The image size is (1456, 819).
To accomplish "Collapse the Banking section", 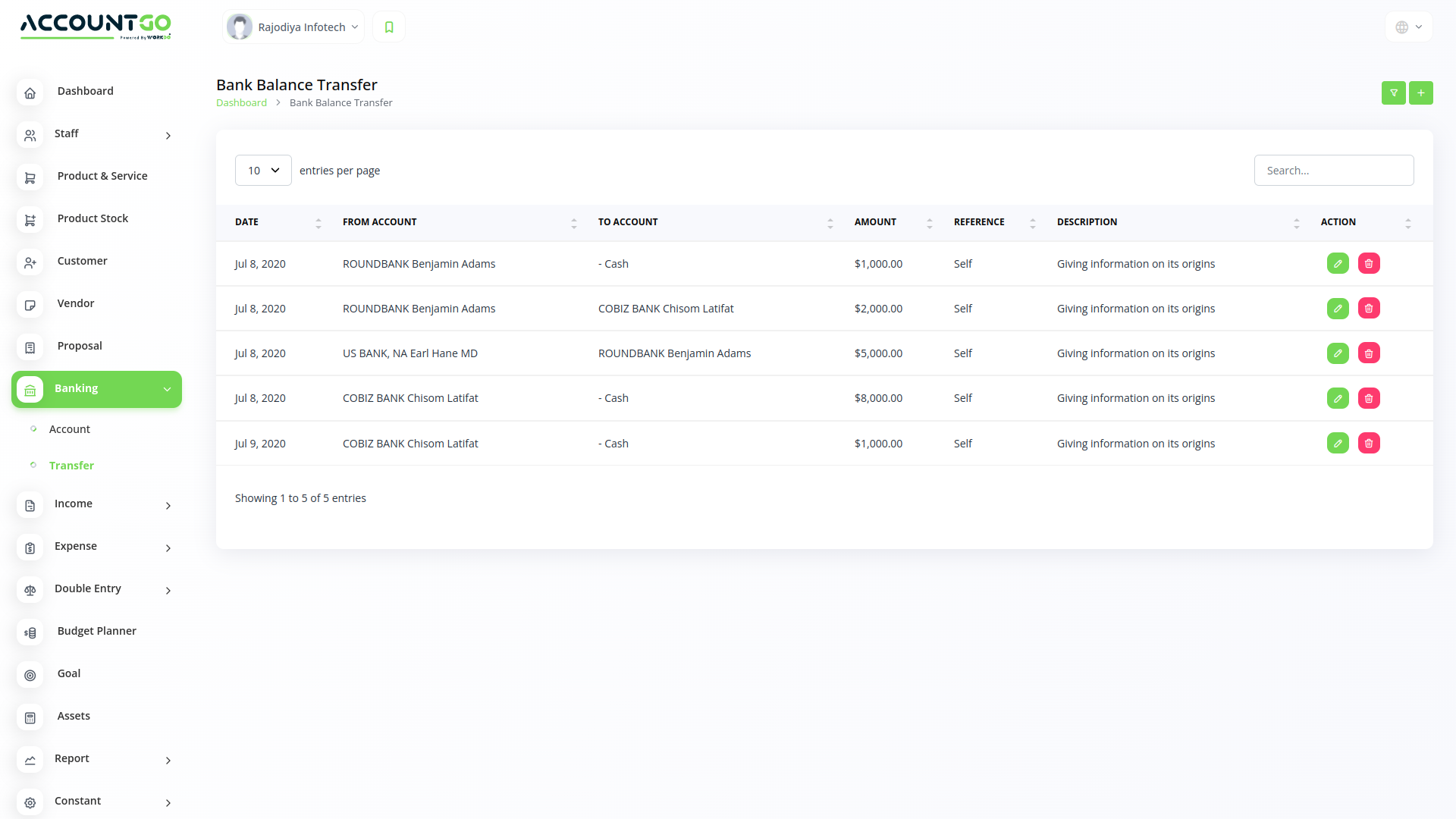I will tap(167, 389).
